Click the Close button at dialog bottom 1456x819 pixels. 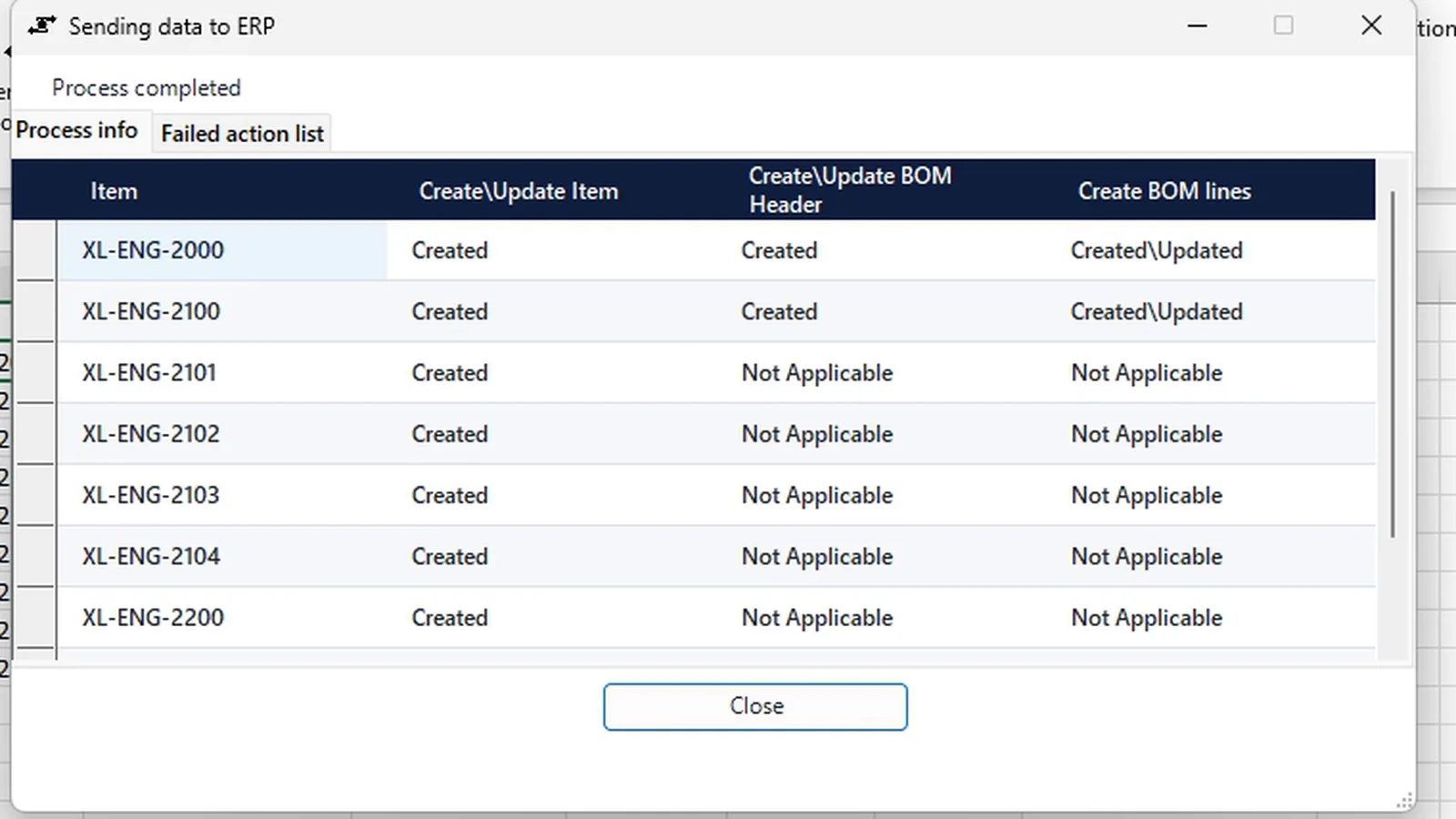(755, 706)
